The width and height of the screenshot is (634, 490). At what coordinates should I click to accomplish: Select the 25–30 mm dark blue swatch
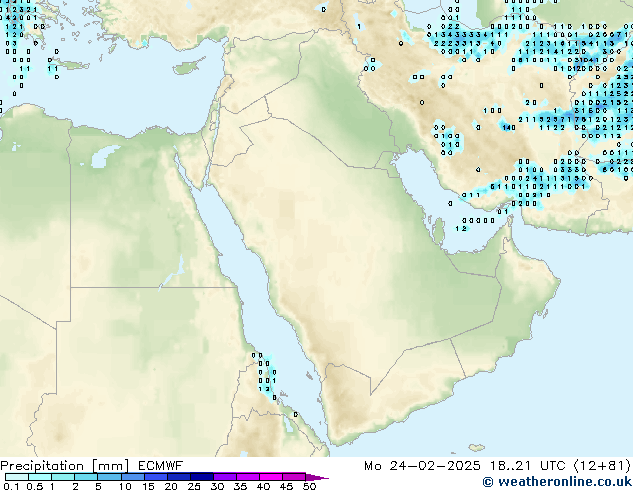[x=202, y=477]
